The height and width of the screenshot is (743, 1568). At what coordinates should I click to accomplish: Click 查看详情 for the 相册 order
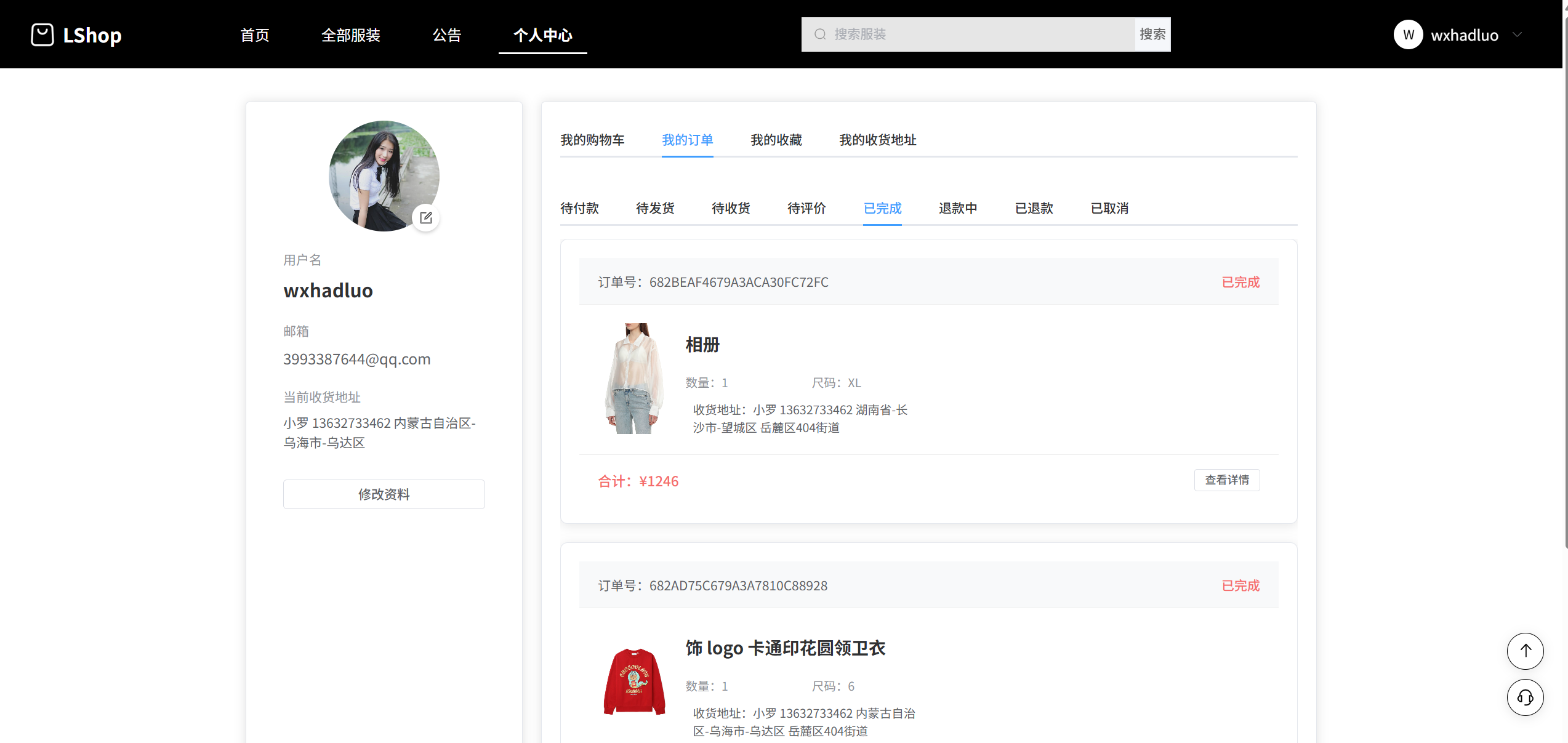click(1226, 480)
